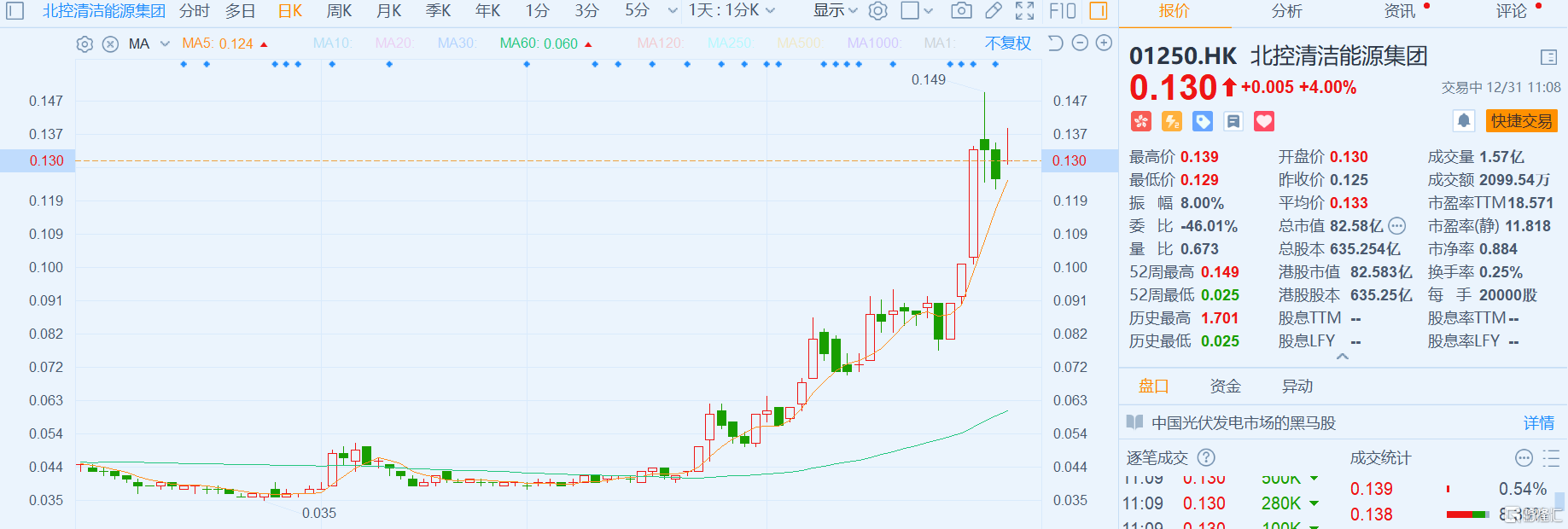Toggle MA60 moving average line

coord(539,44)
